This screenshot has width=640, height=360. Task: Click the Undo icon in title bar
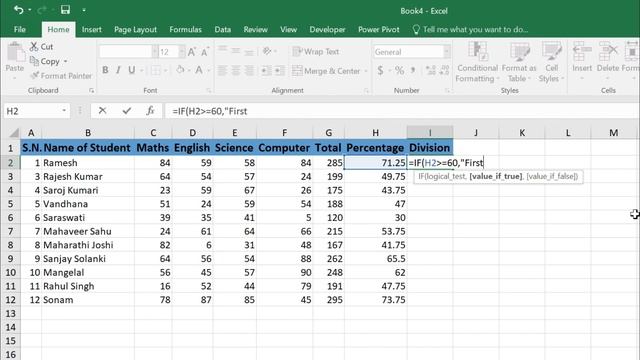(18, 10)
